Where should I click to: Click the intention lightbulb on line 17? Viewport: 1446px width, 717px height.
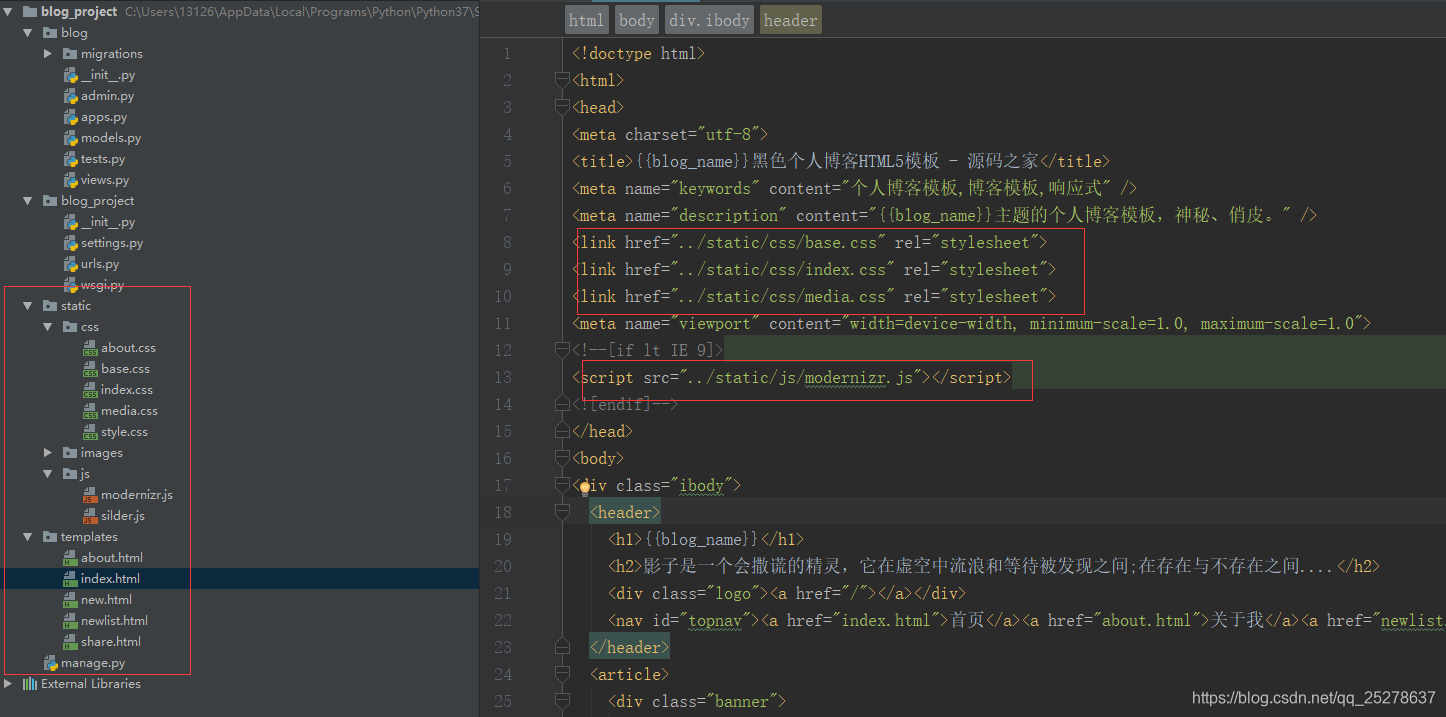585,487
